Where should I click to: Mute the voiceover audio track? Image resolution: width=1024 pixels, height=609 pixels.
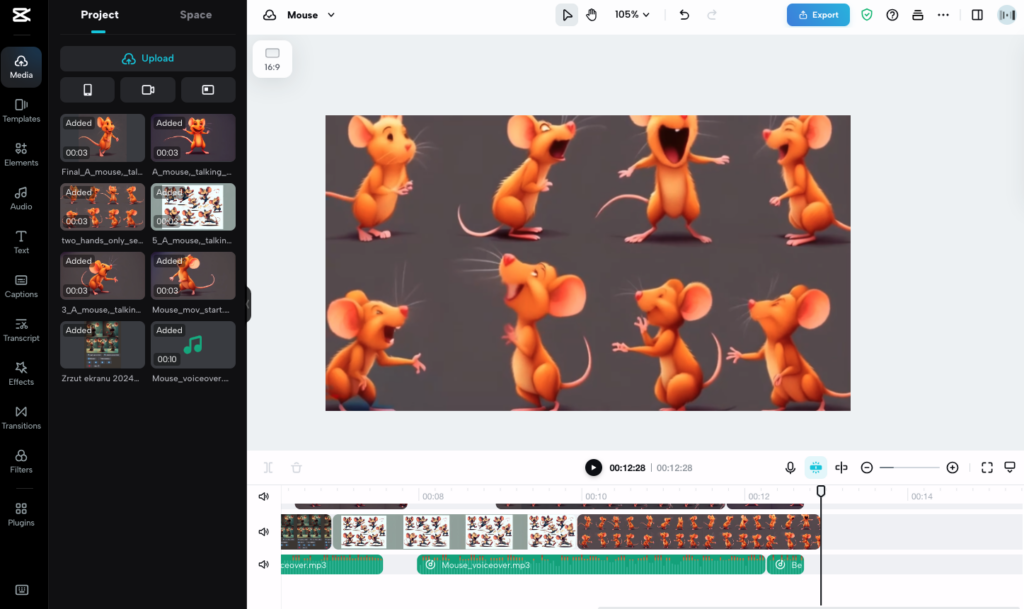tap(264, 564)
